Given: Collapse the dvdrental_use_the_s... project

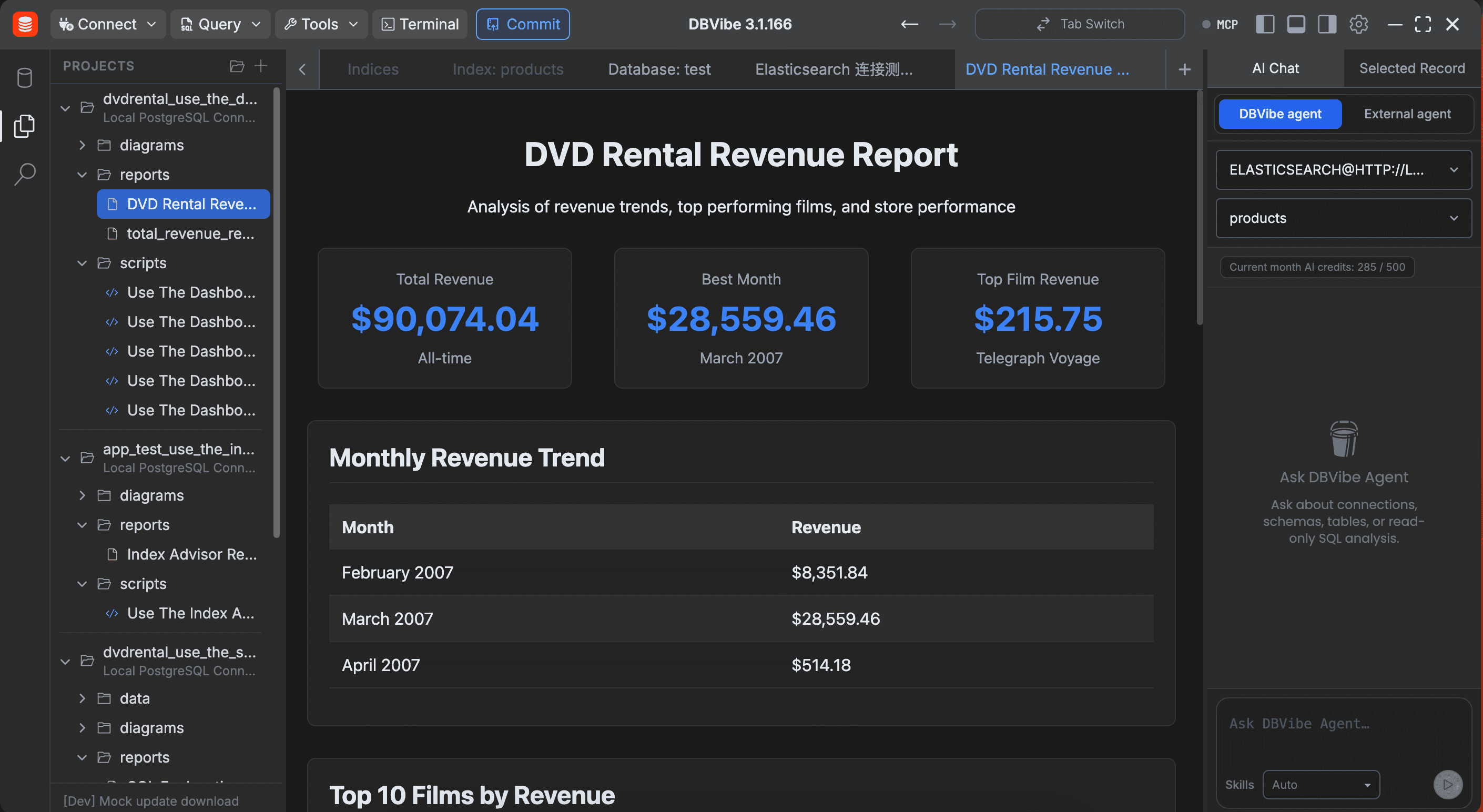Looking at the screenshot, I should tap(66, 661).
